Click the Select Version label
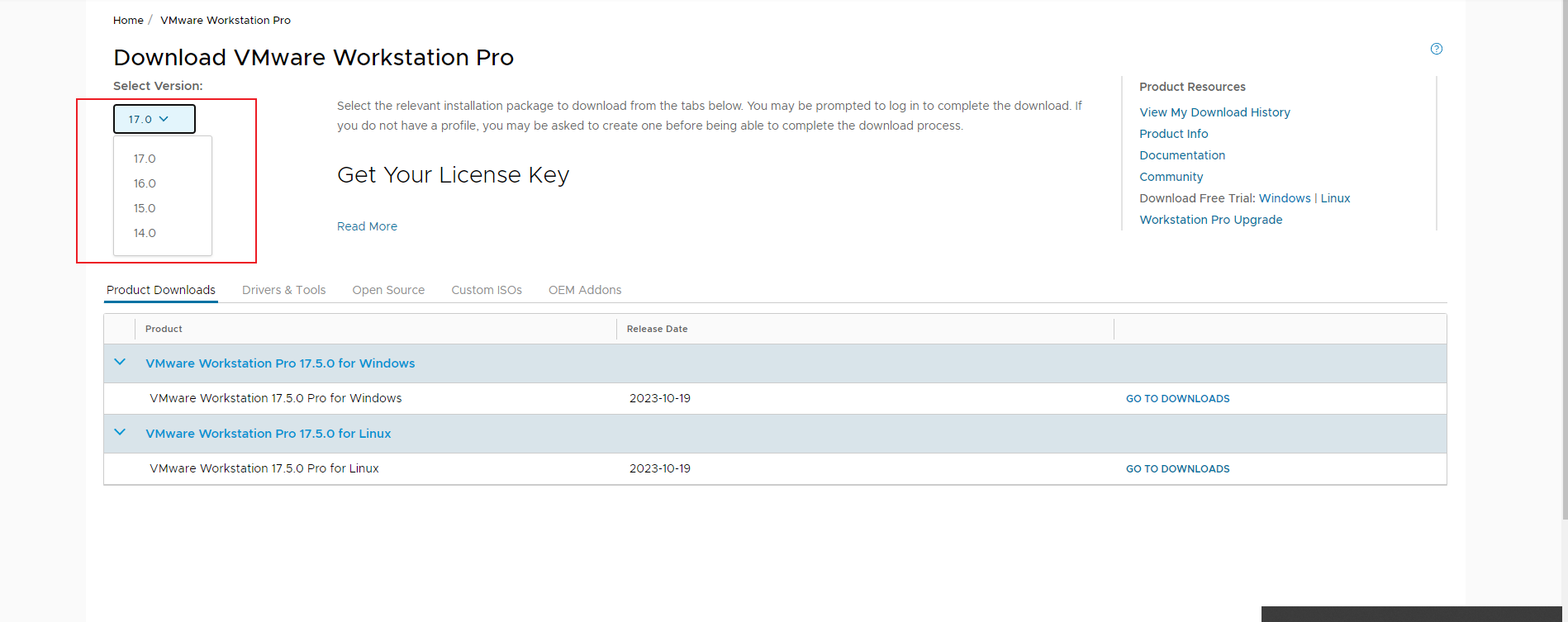 [158, 86]
